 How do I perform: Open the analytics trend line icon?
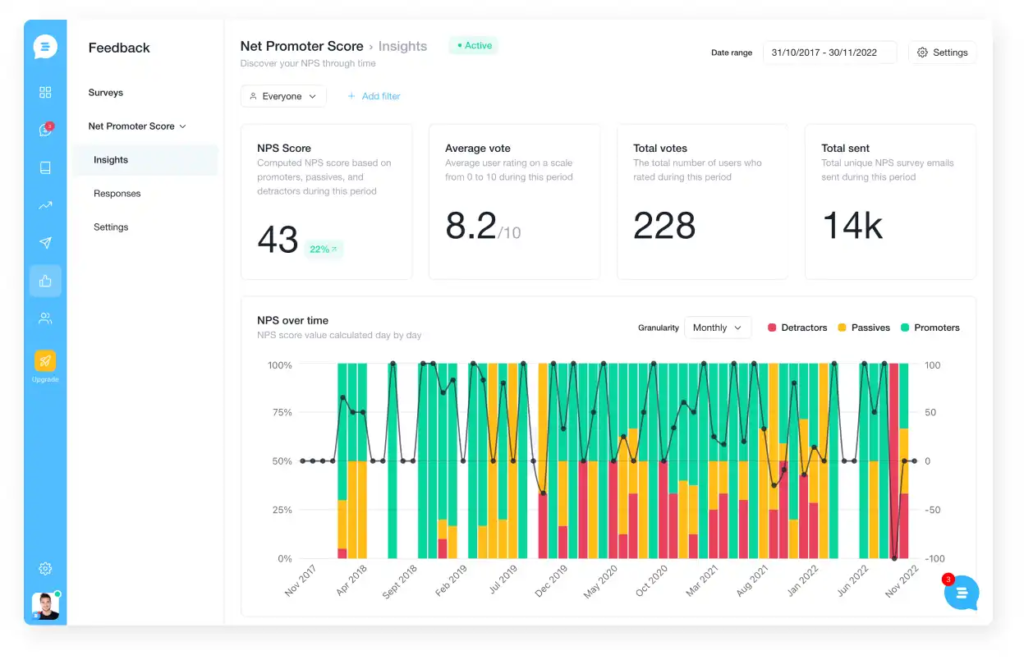[45, 206]
